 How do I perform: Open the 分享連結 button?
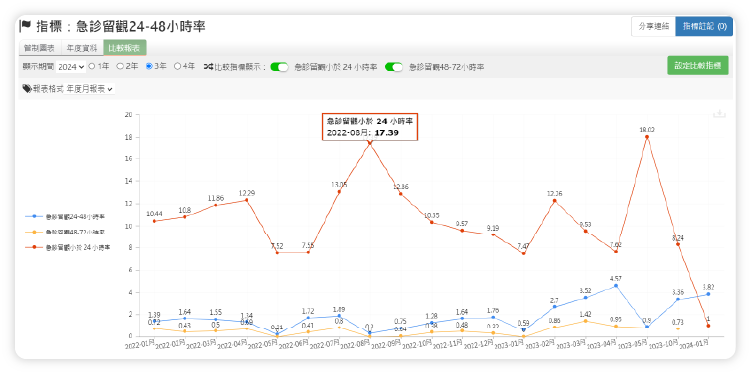pyautogui.click(x=653, y=27)
